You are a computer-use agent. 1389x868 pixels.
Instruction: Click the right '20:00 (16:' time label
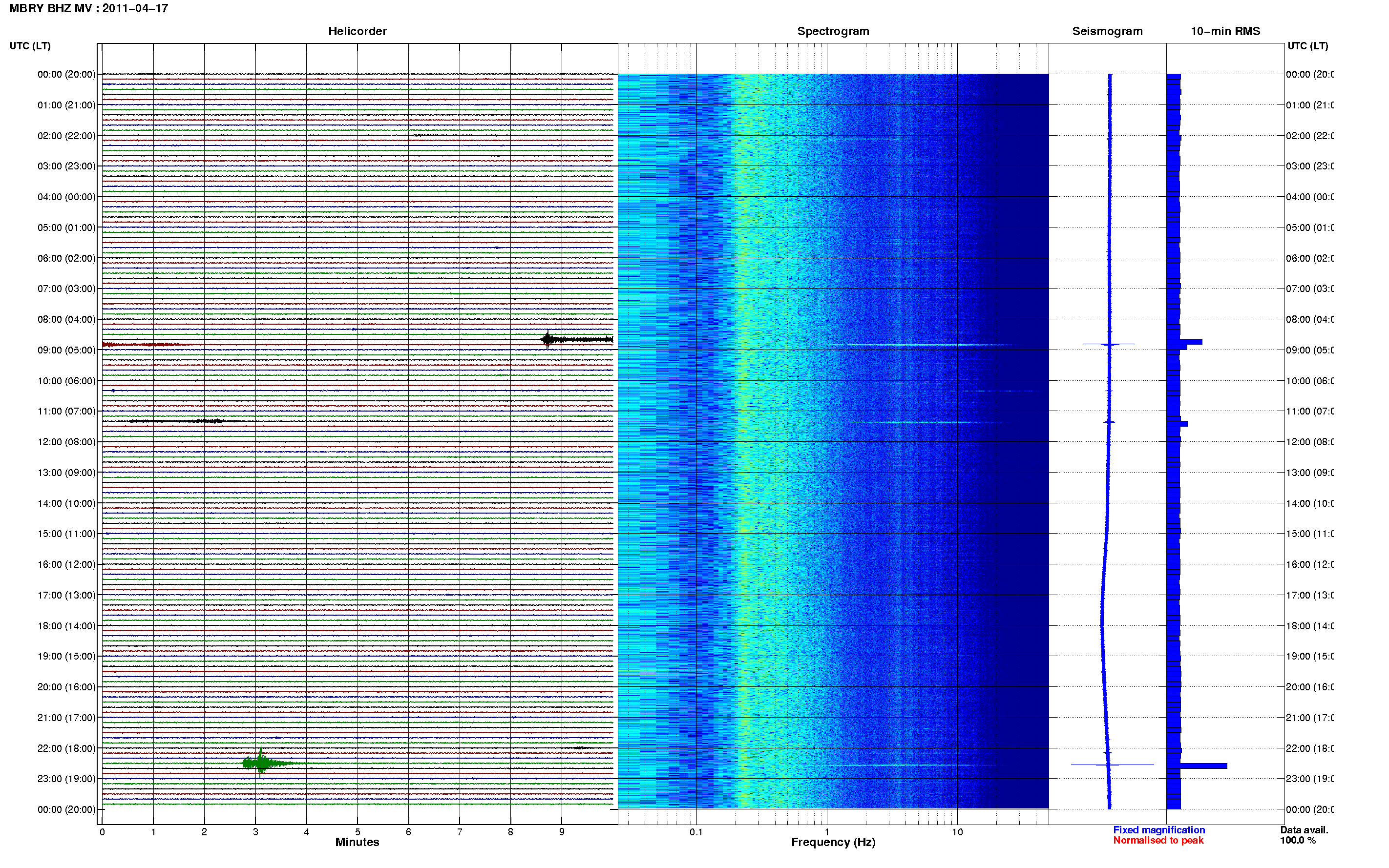(1310, 687)
